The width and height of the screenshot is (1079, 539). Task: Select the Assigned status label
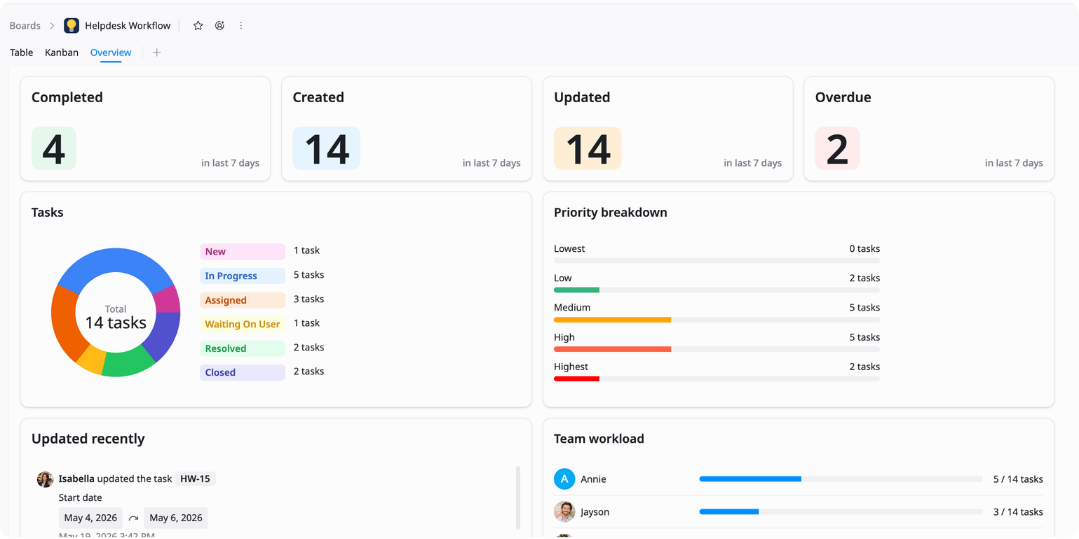point(242,300)
